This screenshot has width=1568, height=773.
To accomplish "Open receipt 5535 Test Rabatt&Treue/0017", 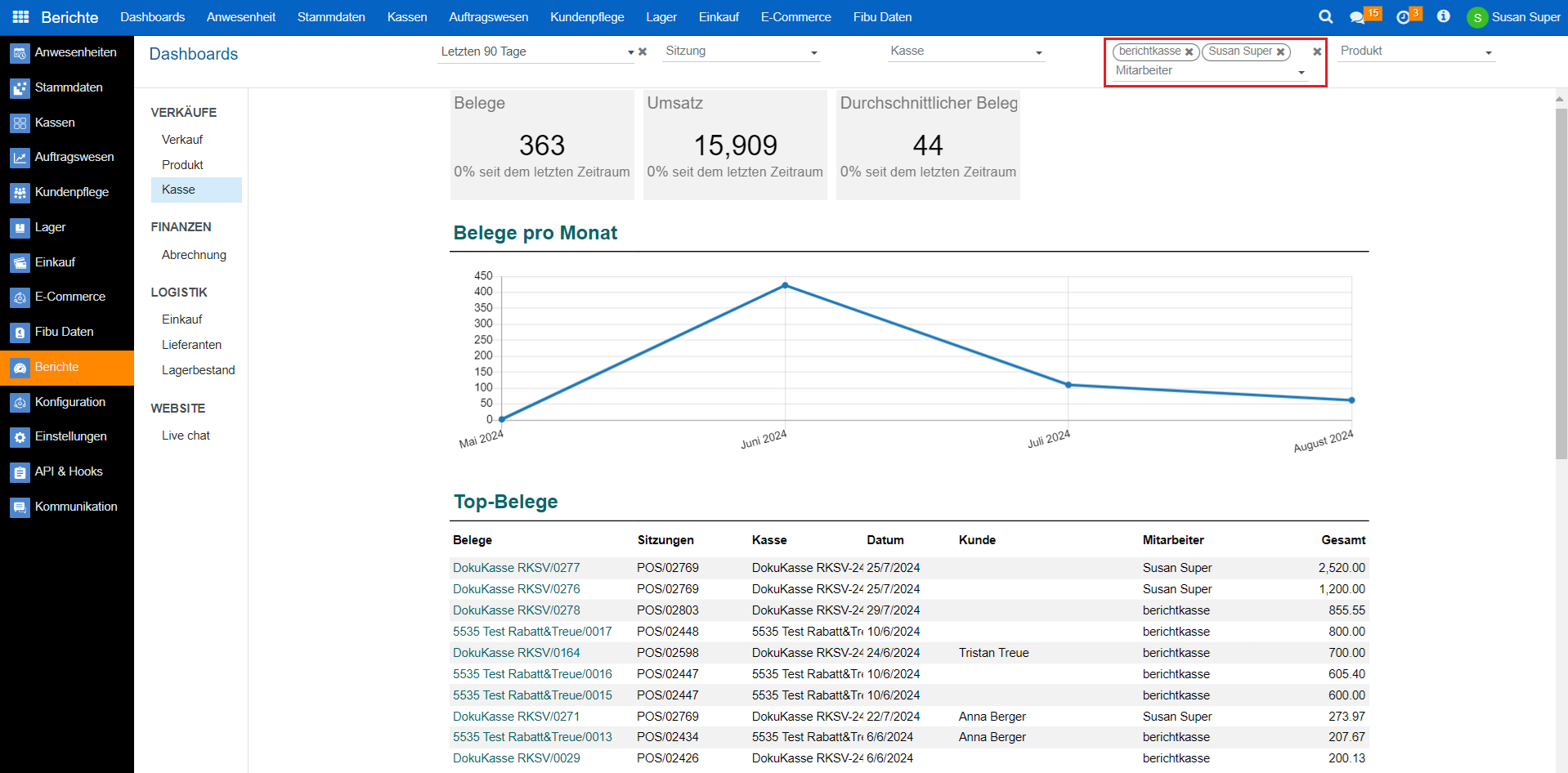I will click(532, 632).
